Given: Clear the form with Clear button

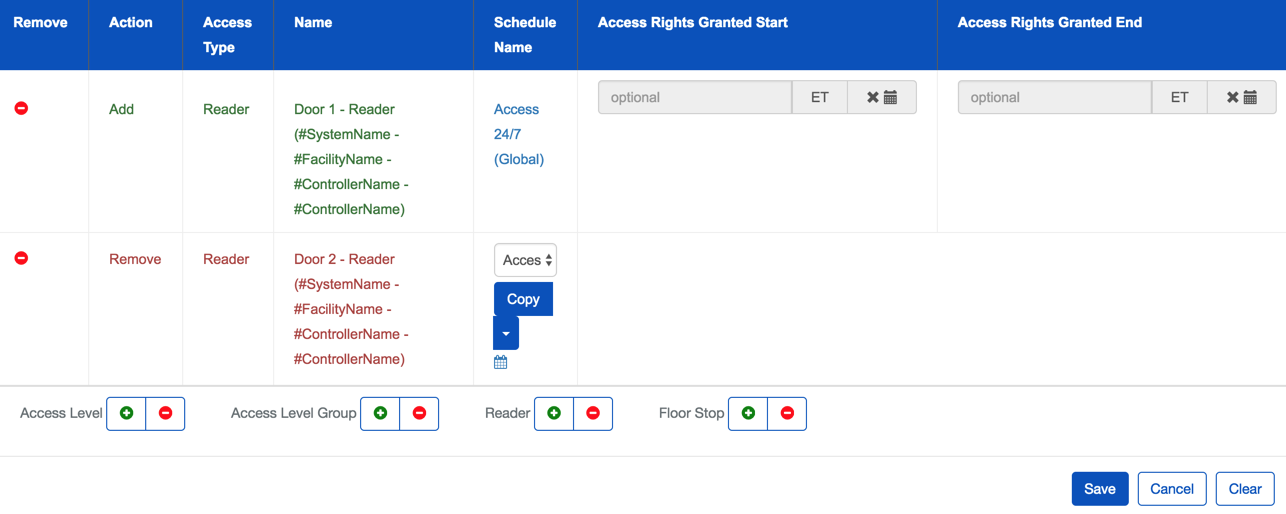Looking at the screenshot, I should 1245,489.
